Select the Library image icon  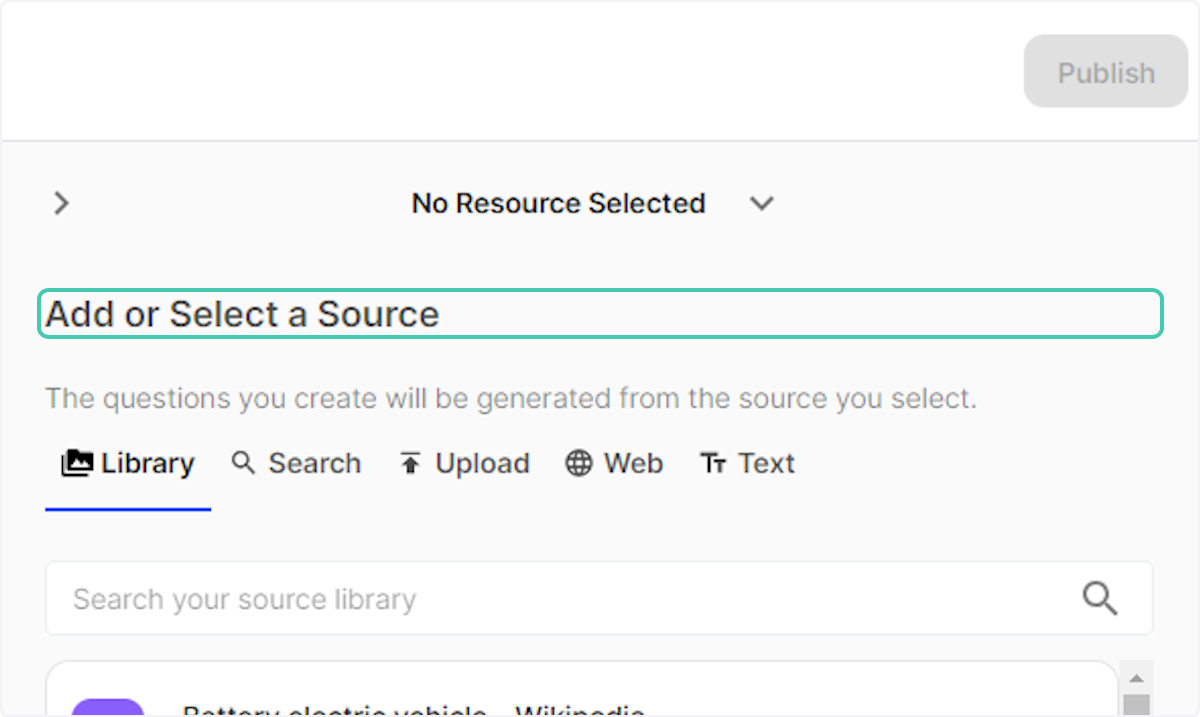point(75,463)
